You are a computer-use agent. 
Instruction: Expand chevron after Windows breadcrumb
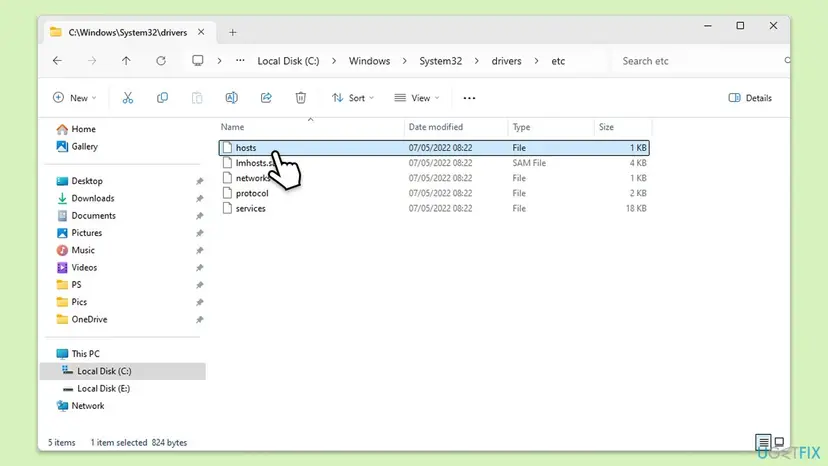[404, 61]
